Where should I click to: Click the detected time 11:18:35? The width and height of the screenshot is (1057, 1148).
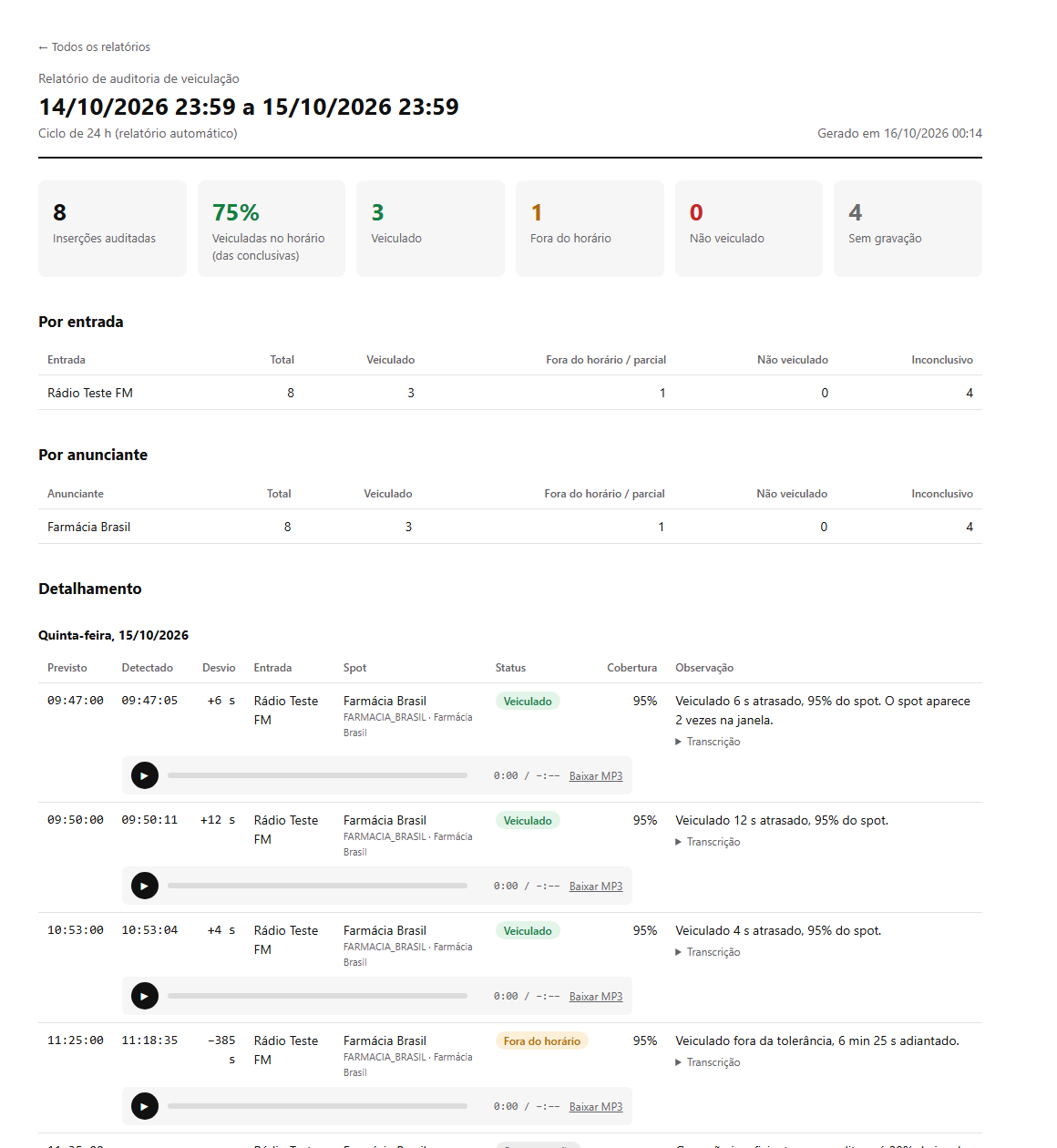150,1040
